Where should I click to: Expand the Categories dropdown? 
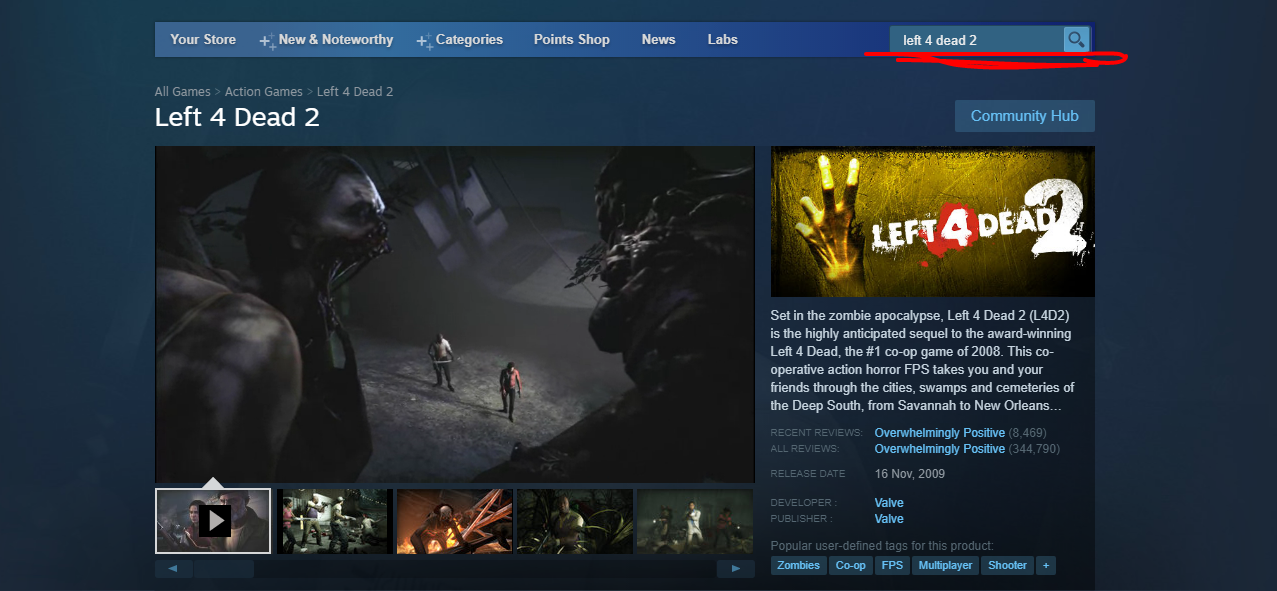[x=460, y=40]
